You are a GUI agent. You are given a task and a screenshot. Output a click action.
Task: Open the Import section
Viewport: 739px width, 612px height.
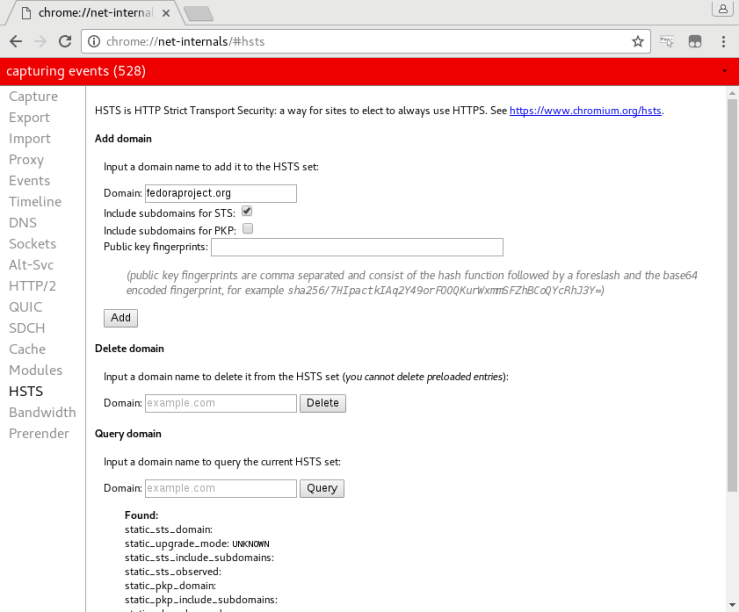click(x=30, y=139)
